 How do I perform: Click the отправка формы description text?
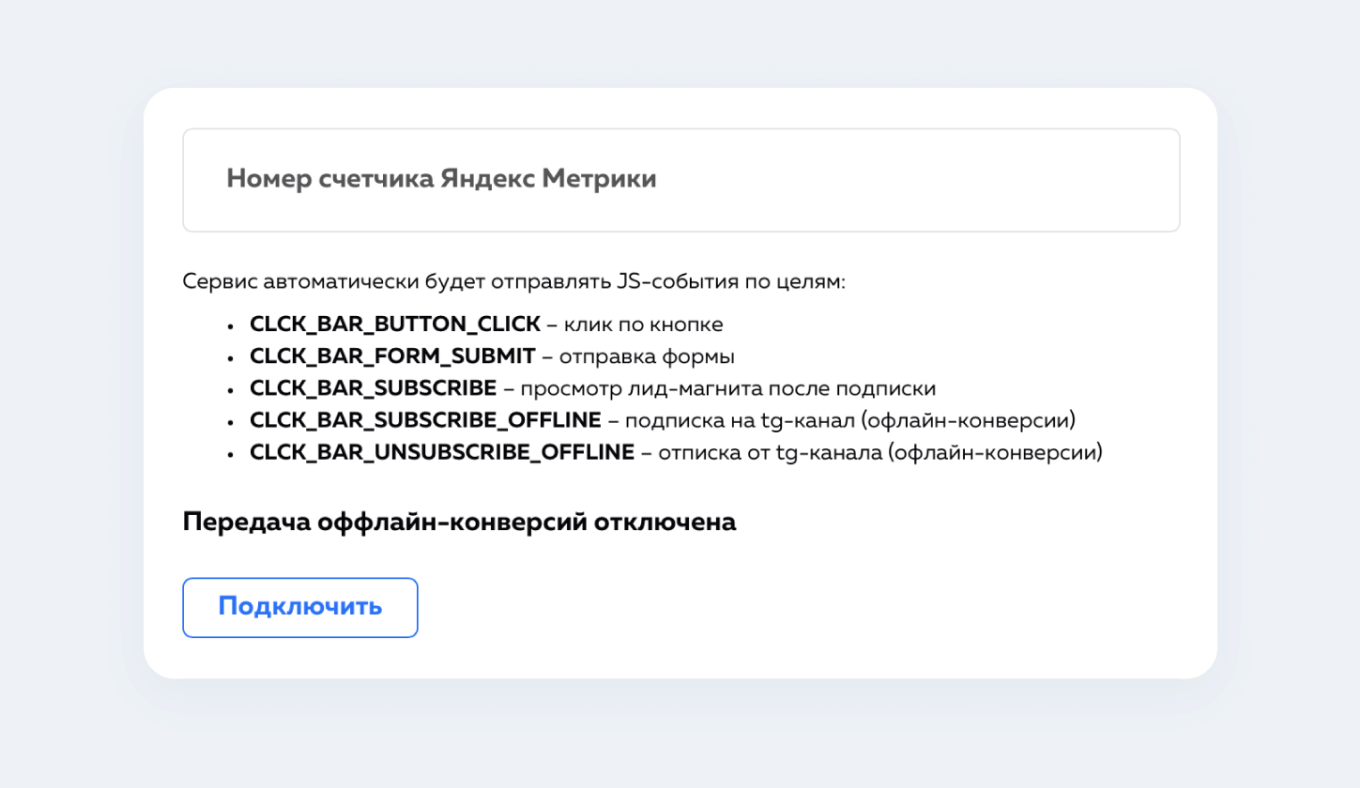[650, 355]
